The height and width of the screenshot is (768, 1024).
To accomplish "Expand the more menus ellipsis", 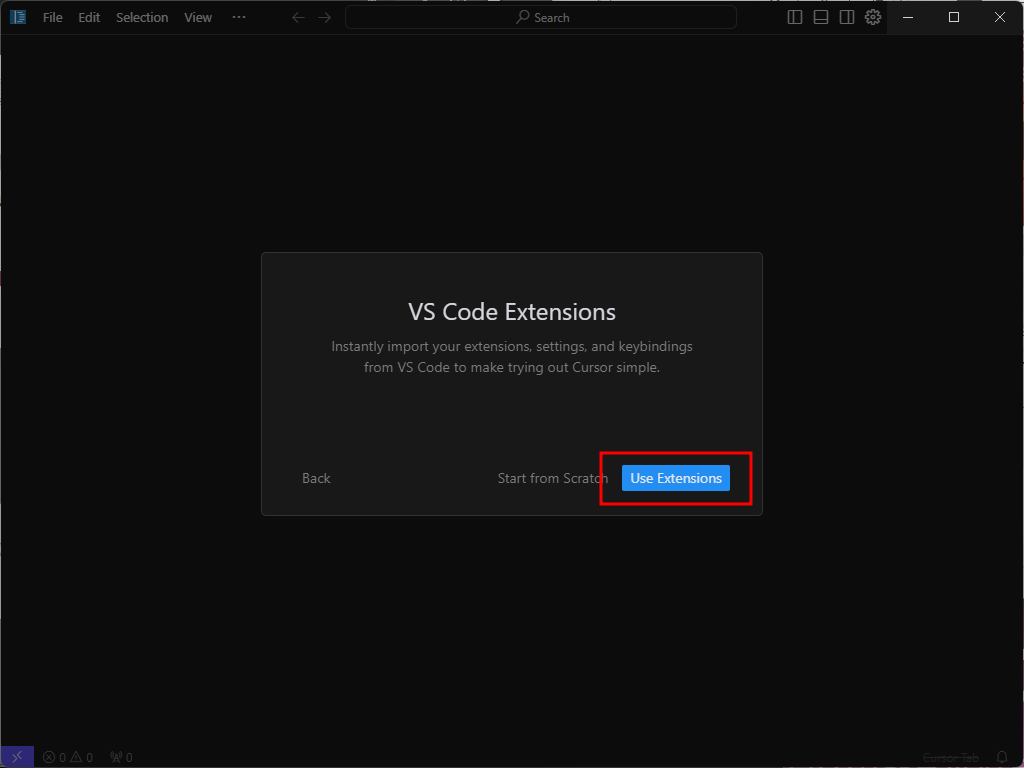I will [239, 18].
